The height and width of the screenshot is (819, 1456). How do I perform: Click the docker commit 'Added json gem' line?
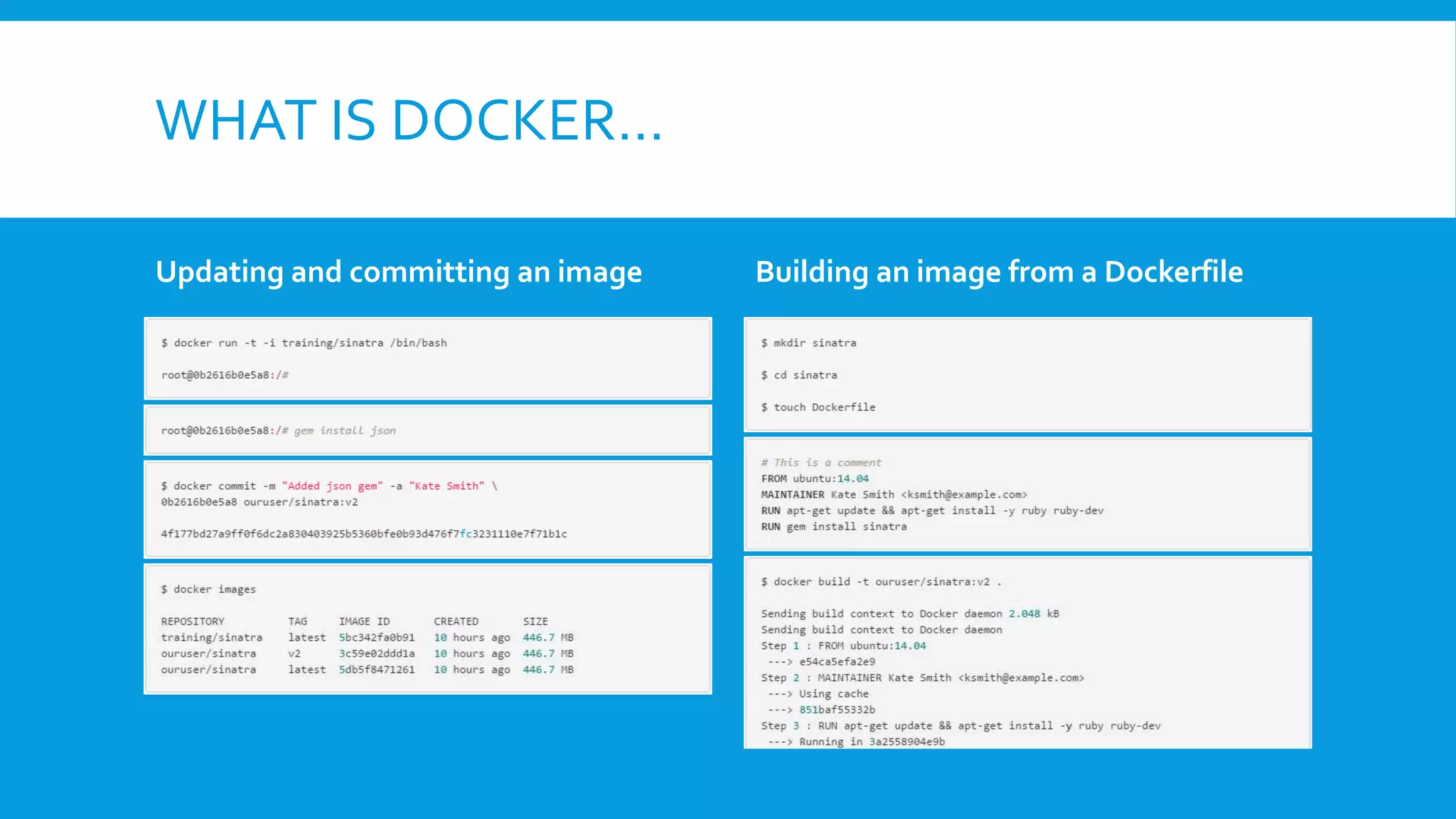tap(329, 486)
